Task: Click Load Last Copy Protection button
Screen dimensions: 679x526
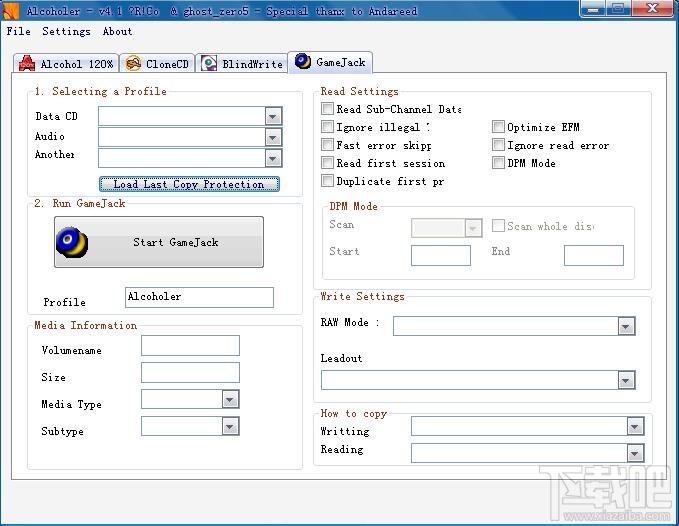Action: [x=189, y=184]
